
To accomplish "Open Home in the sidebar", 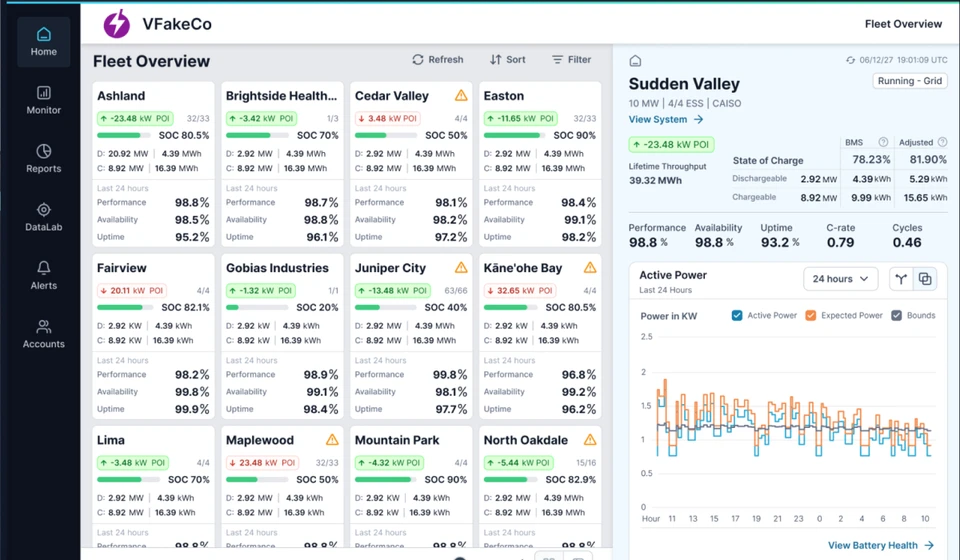I will [x=43, y=42].
